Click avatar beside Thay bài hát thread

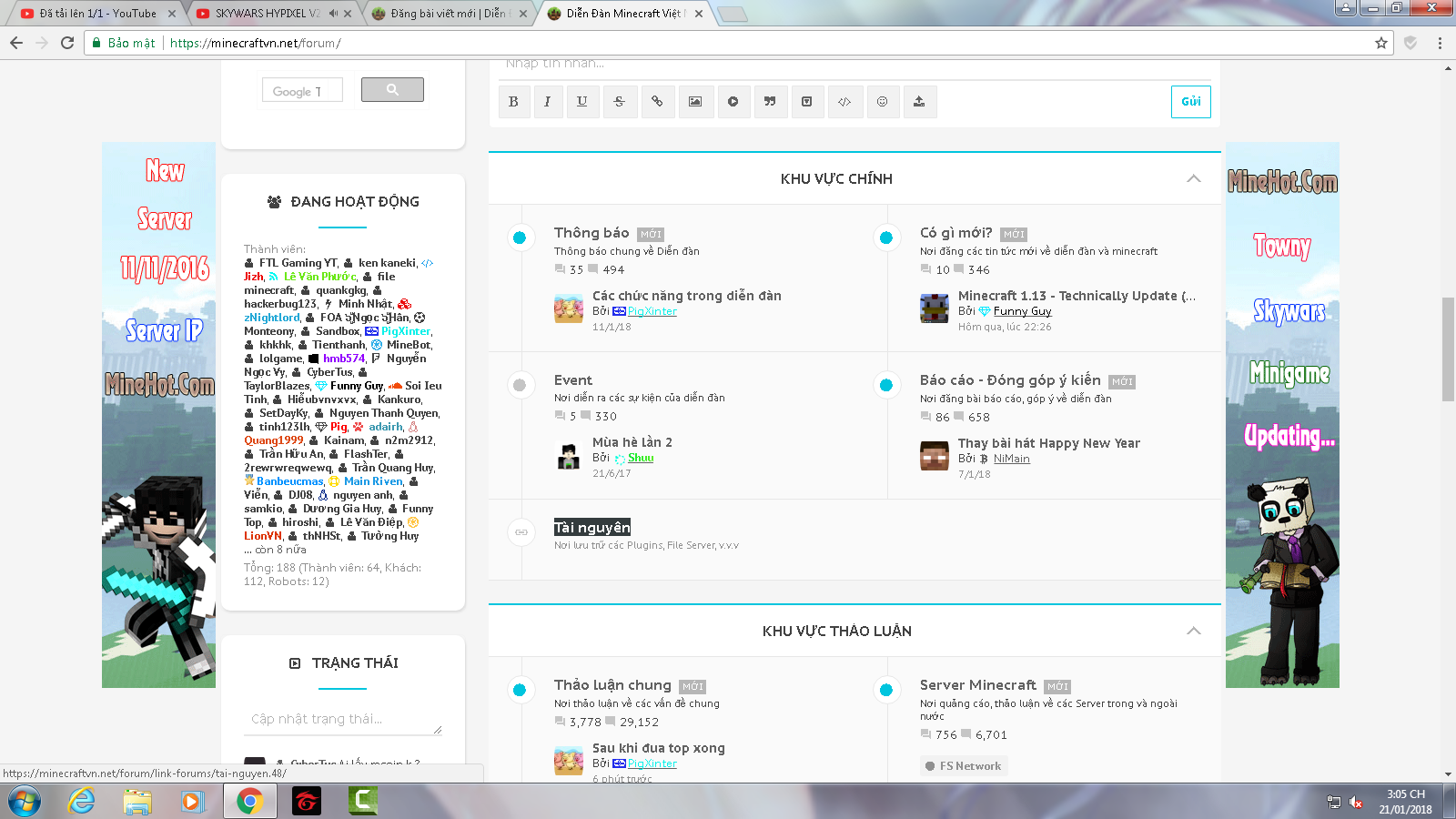tap(935, 456)
